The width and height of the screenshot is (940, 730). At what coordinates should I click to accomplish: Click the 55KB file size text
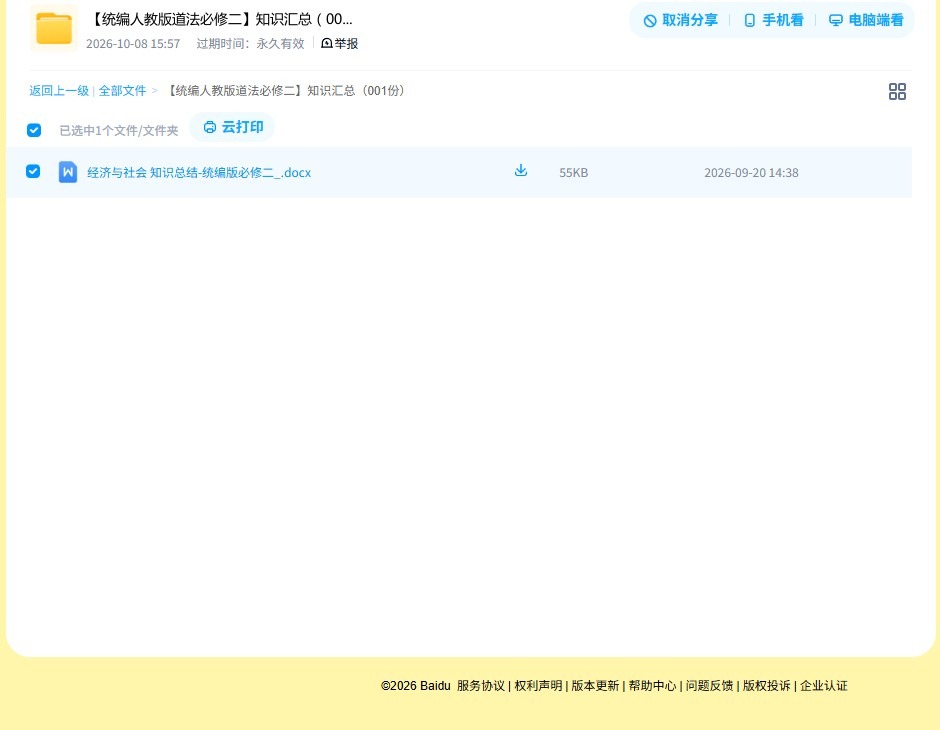coord(574,173)
